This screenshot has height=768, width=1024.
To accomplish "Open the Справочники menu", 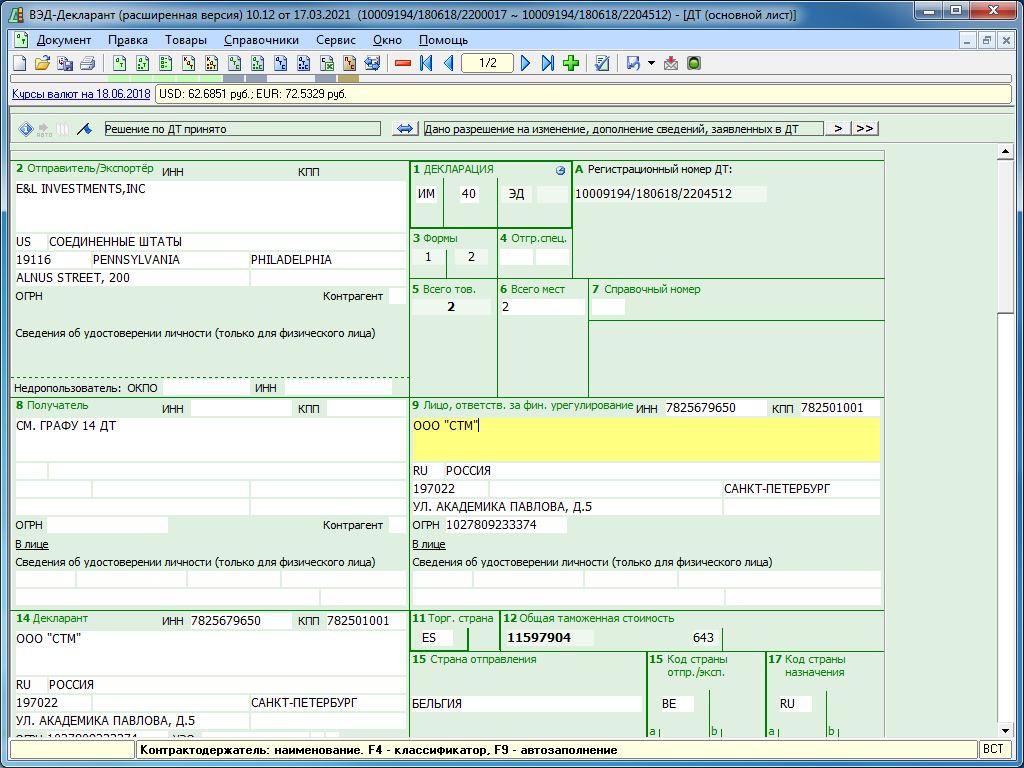I will (x=261, y=40).
